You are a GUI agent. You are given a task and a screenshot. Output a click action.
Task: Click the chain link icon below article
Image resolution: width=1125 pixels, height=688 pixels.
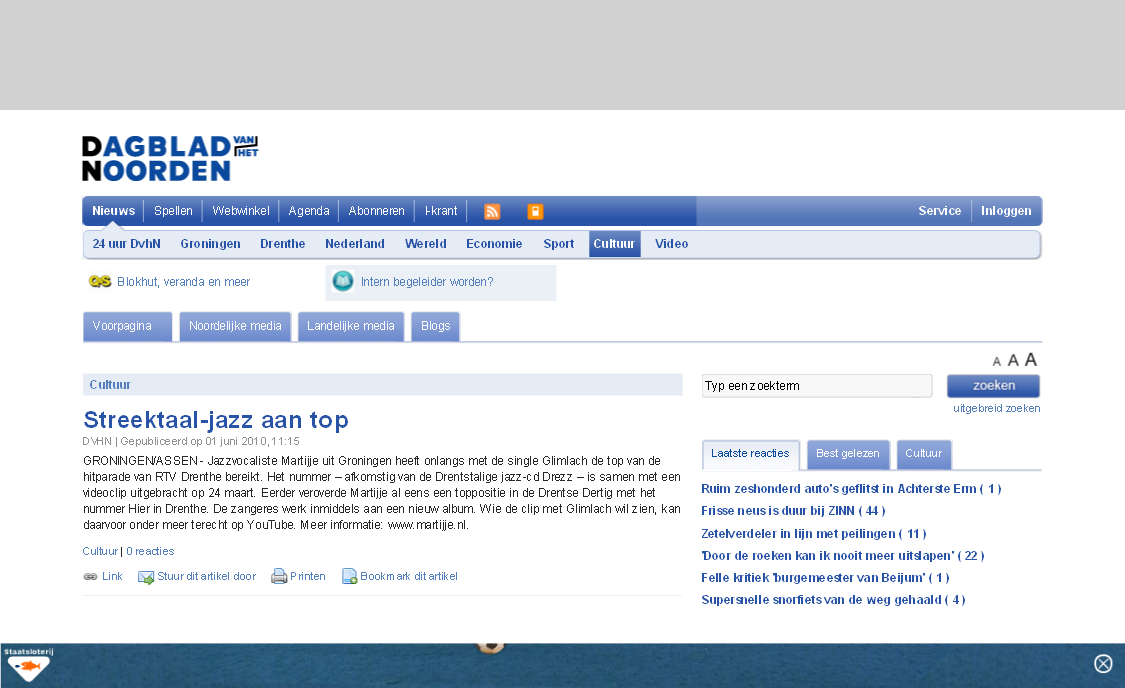click(x=90, y=576)
